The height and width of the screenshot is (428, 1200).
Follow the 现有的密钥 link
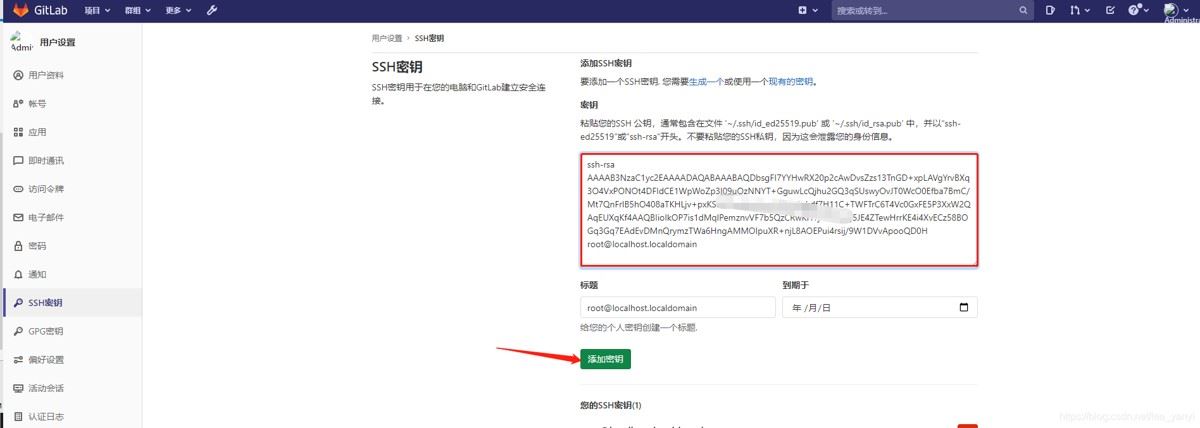coord(790,81)
